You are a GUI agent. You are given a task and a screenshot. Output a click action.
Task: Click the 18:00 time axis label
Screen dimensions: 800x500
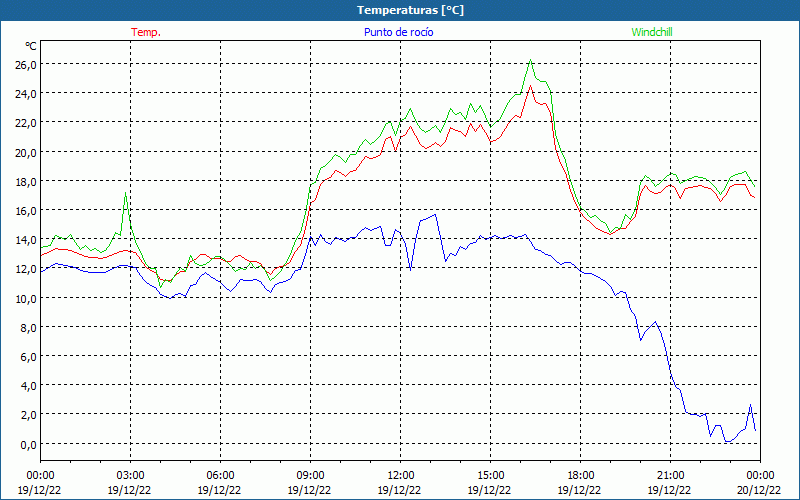tap(580, 476)
